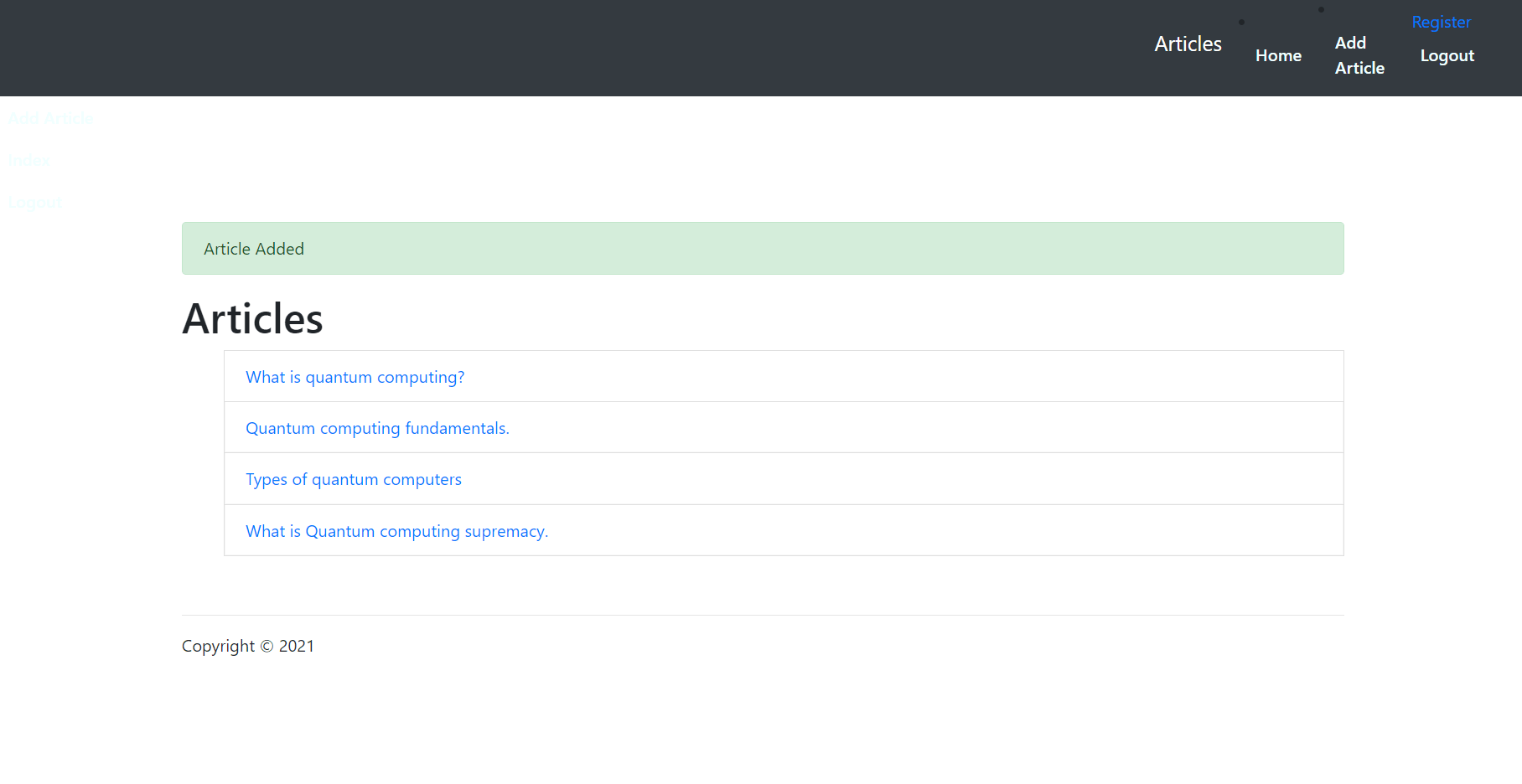Click the faint Add Article sidebar link

(x=51, y=118)
